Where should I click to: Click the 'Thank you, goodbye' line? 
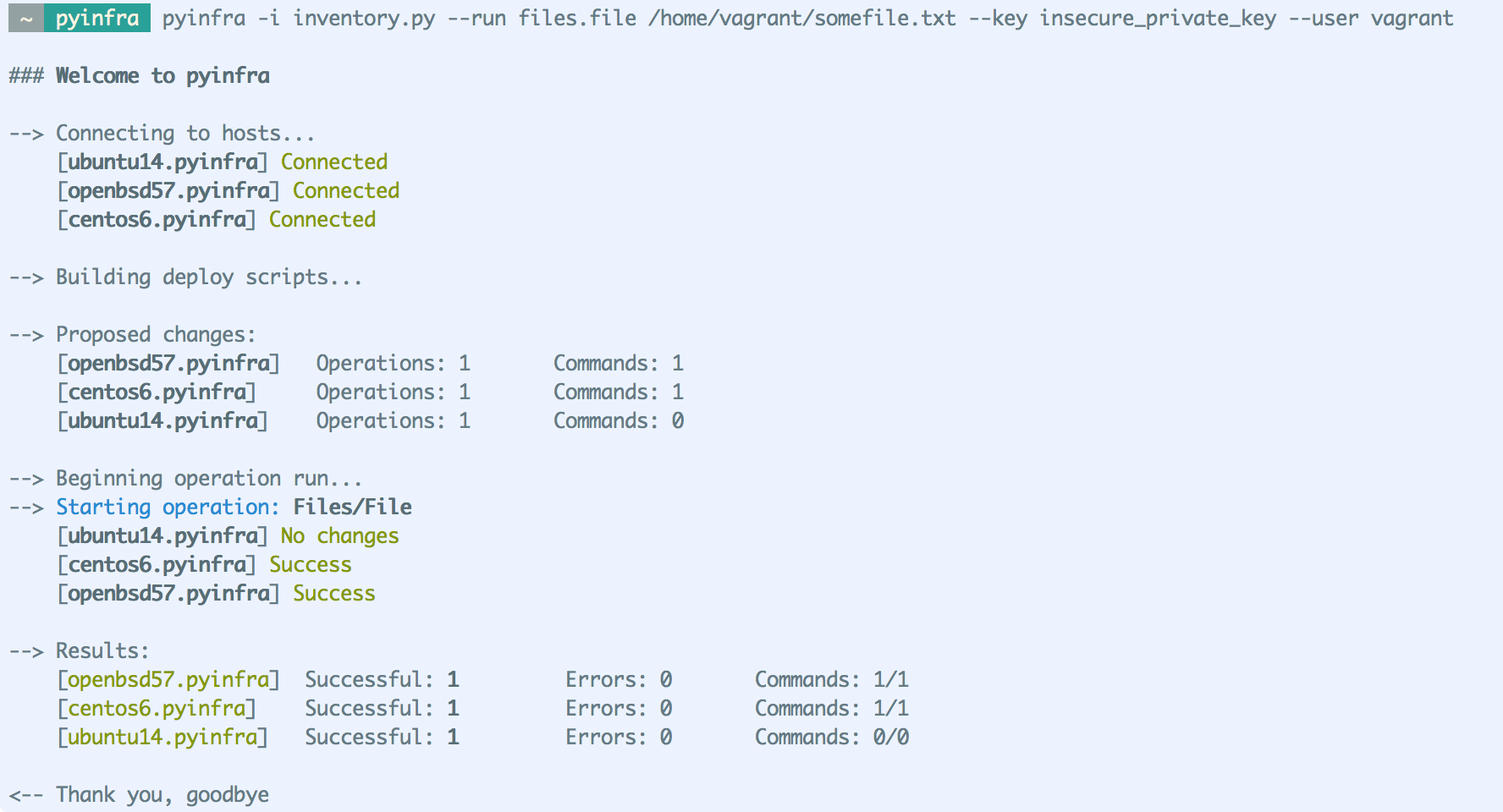[162, 794]
